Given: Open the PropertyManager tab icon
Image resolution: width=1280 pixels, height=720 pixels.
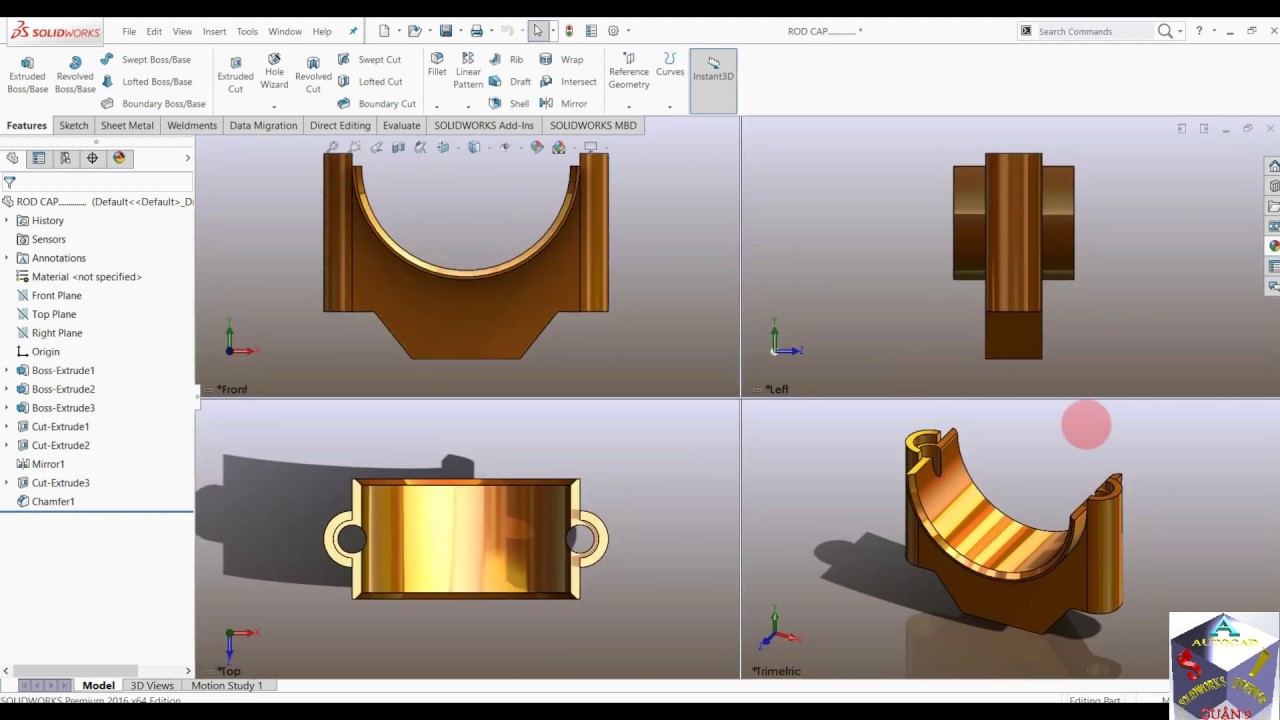Looking at the screenshot, I should coord(39,158).
